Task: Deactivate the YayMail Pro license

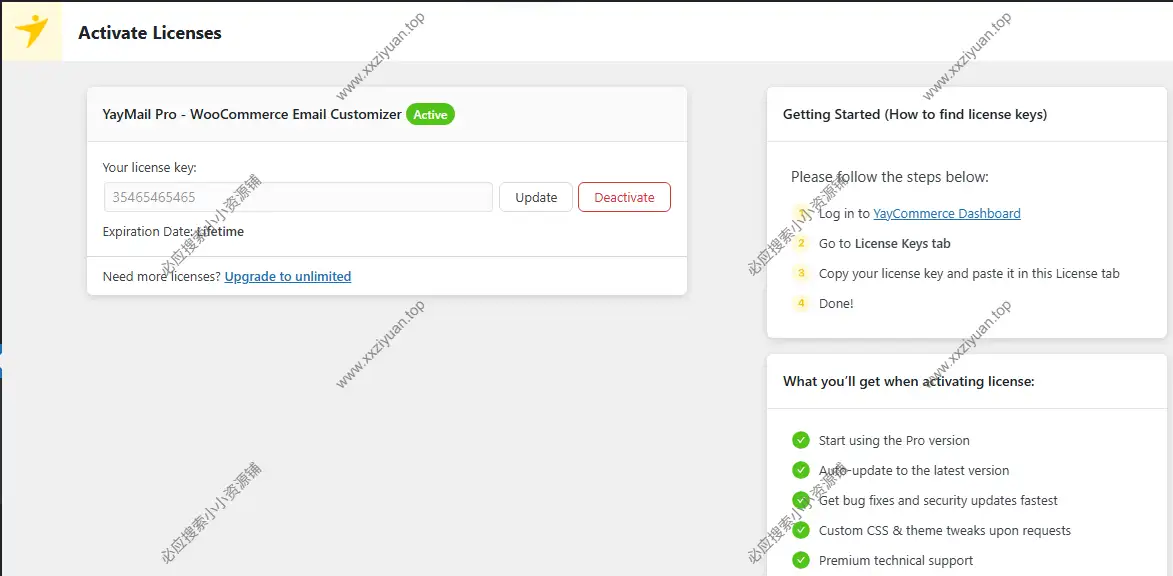Action: tap(624, 197)
